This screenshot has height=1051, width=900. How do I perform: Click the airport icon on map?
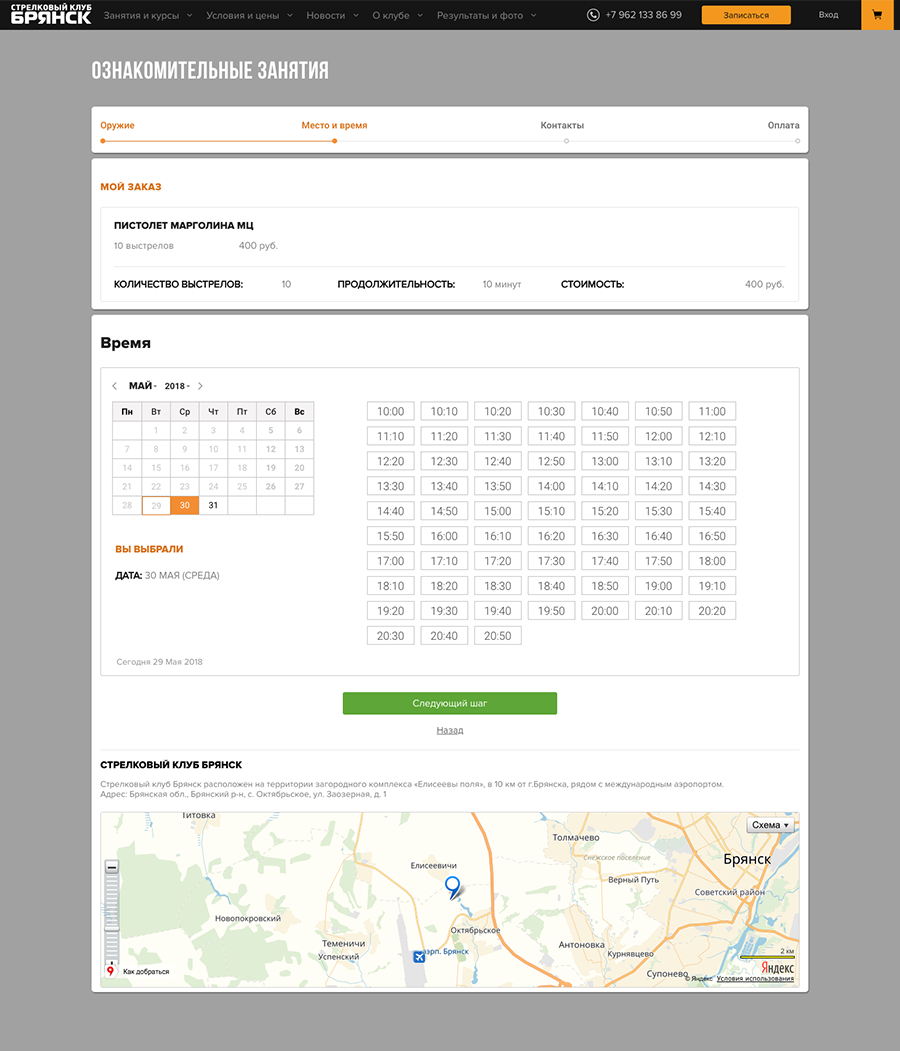click(x=419, y=956)
